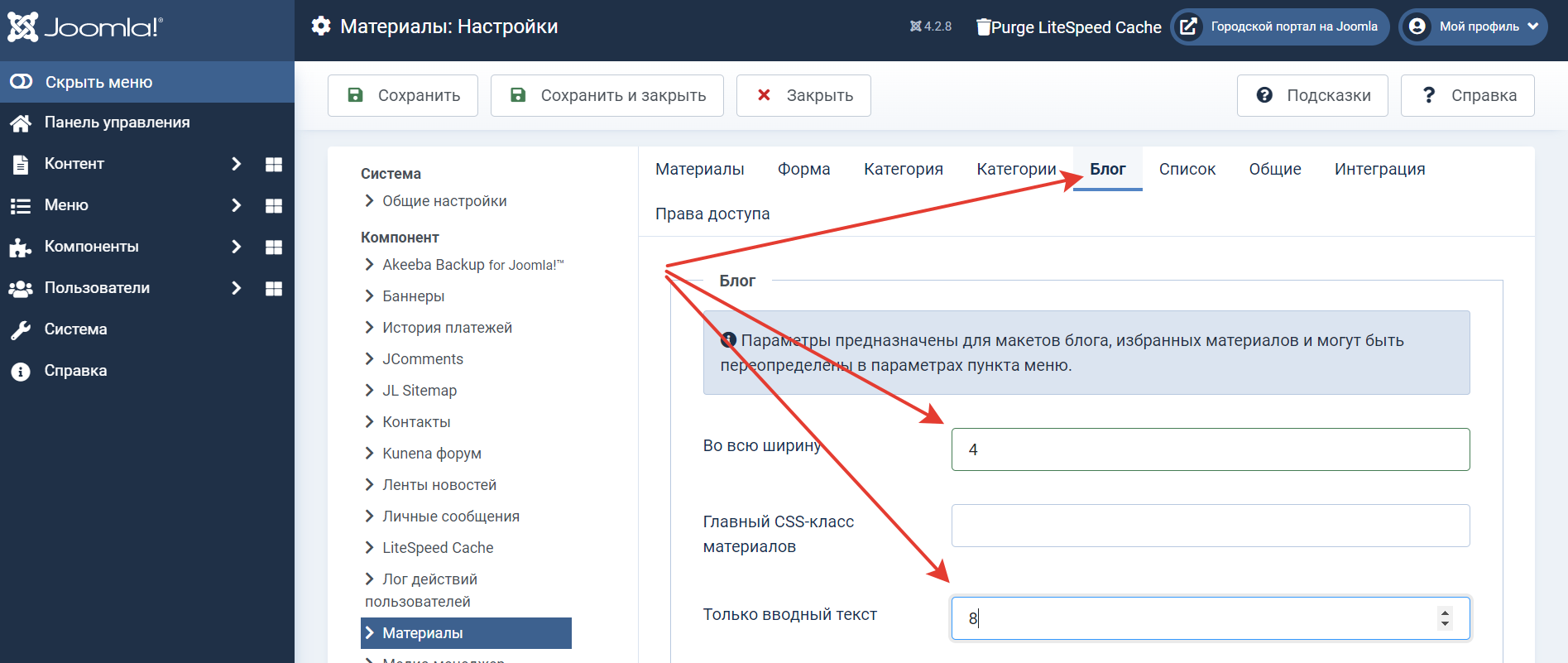Switch to the Список tab
Image resolution: width=1568 pixels, height=663 pixels.
[1187, 169]
